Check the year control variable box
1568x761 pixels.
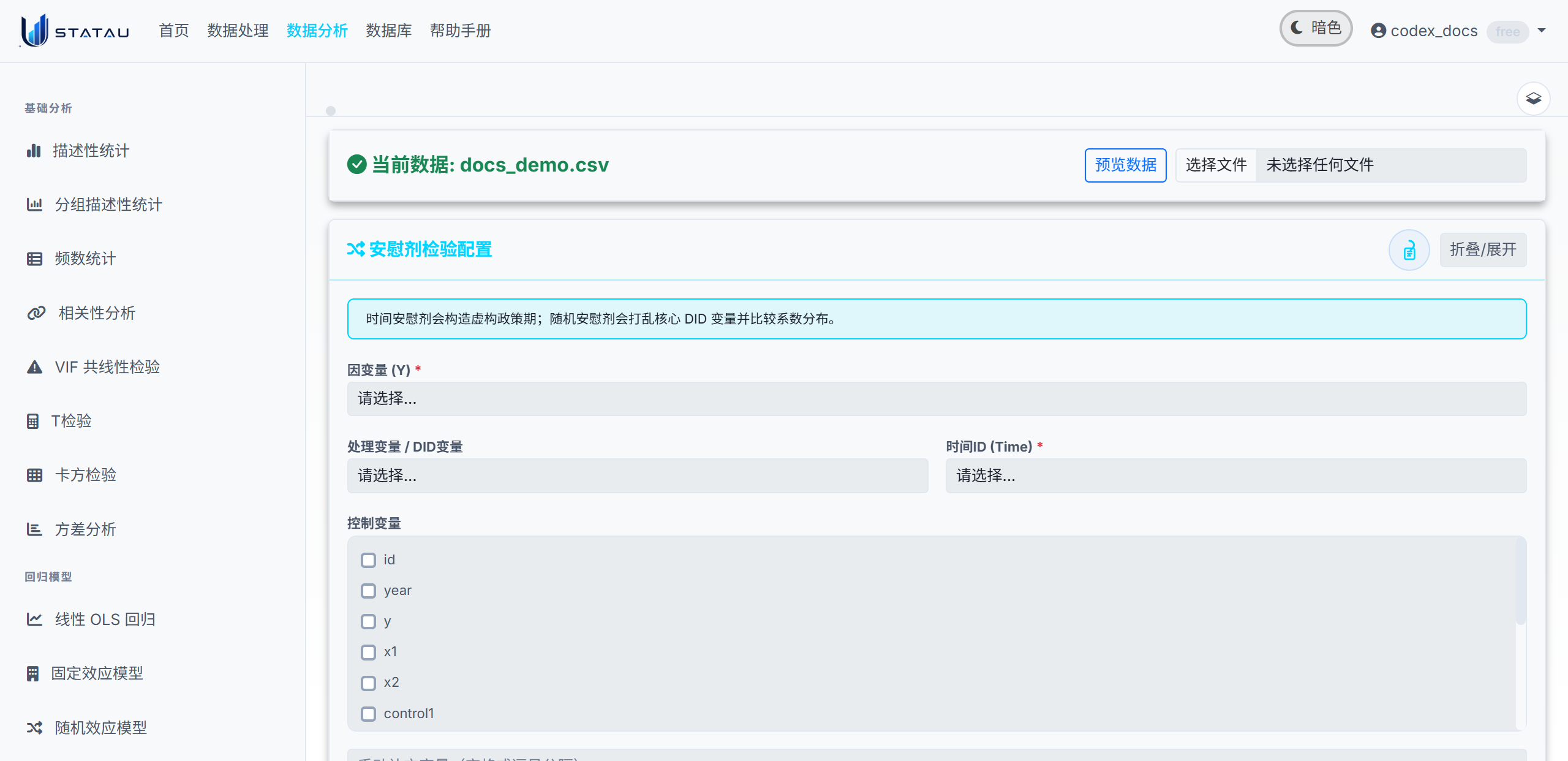[x=368, y=591]
